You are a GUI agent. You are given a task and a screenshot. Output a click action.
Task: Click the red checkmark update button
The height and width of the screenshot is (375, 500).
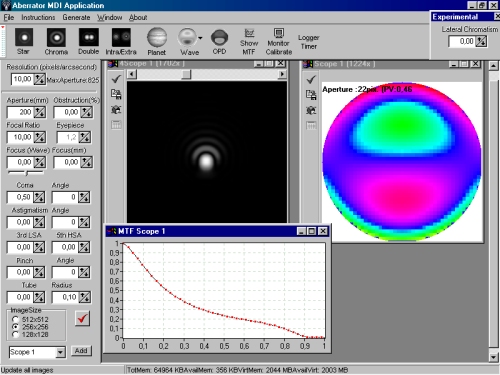point(82,319)
